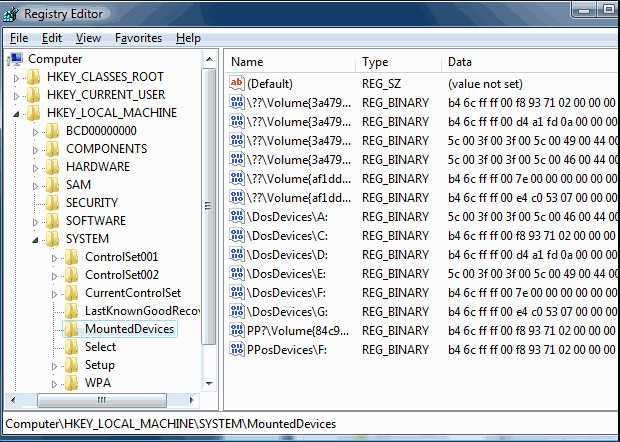Select the \DosDevices\F: value name
Screen dimensions: 620x442
coord(286,293)
